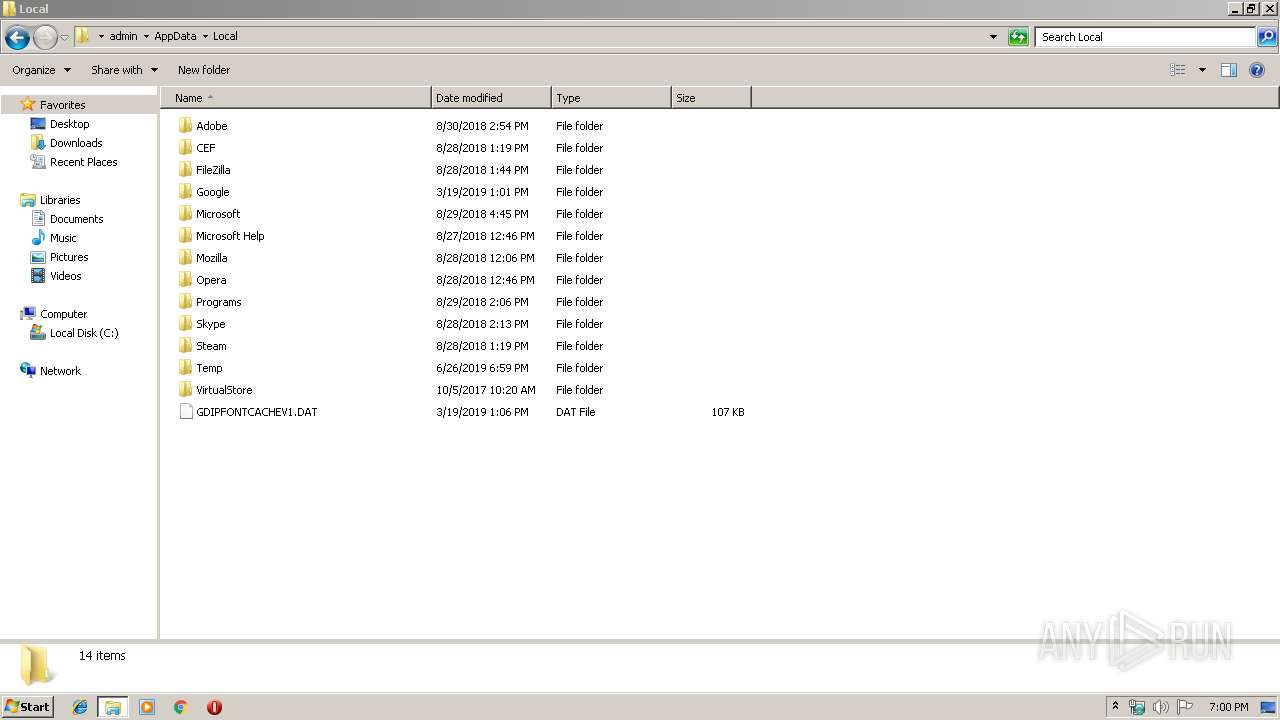Click the Forward navigation arrow

coord(45,38)
